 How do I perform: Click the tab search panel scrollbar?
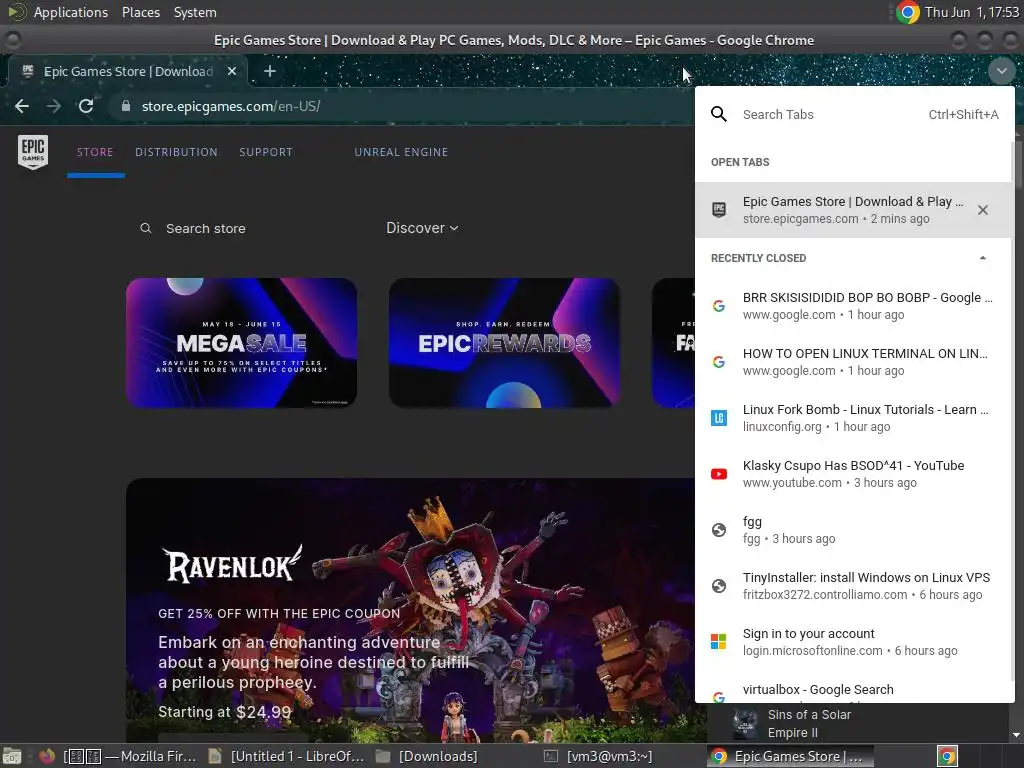click(1015, 411)
